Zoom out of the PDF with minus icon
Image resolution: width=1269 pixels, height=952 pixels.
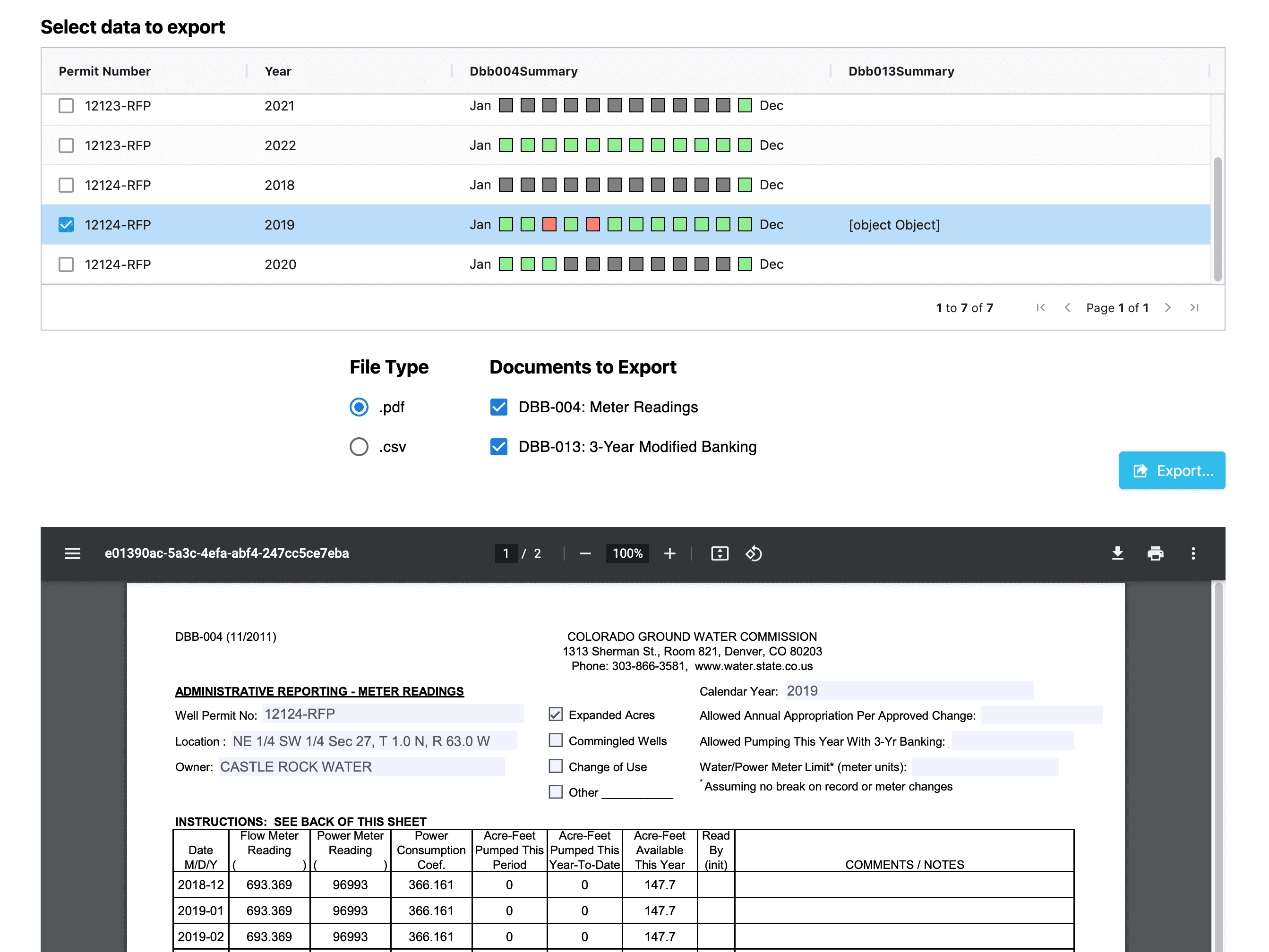(584, 553)
